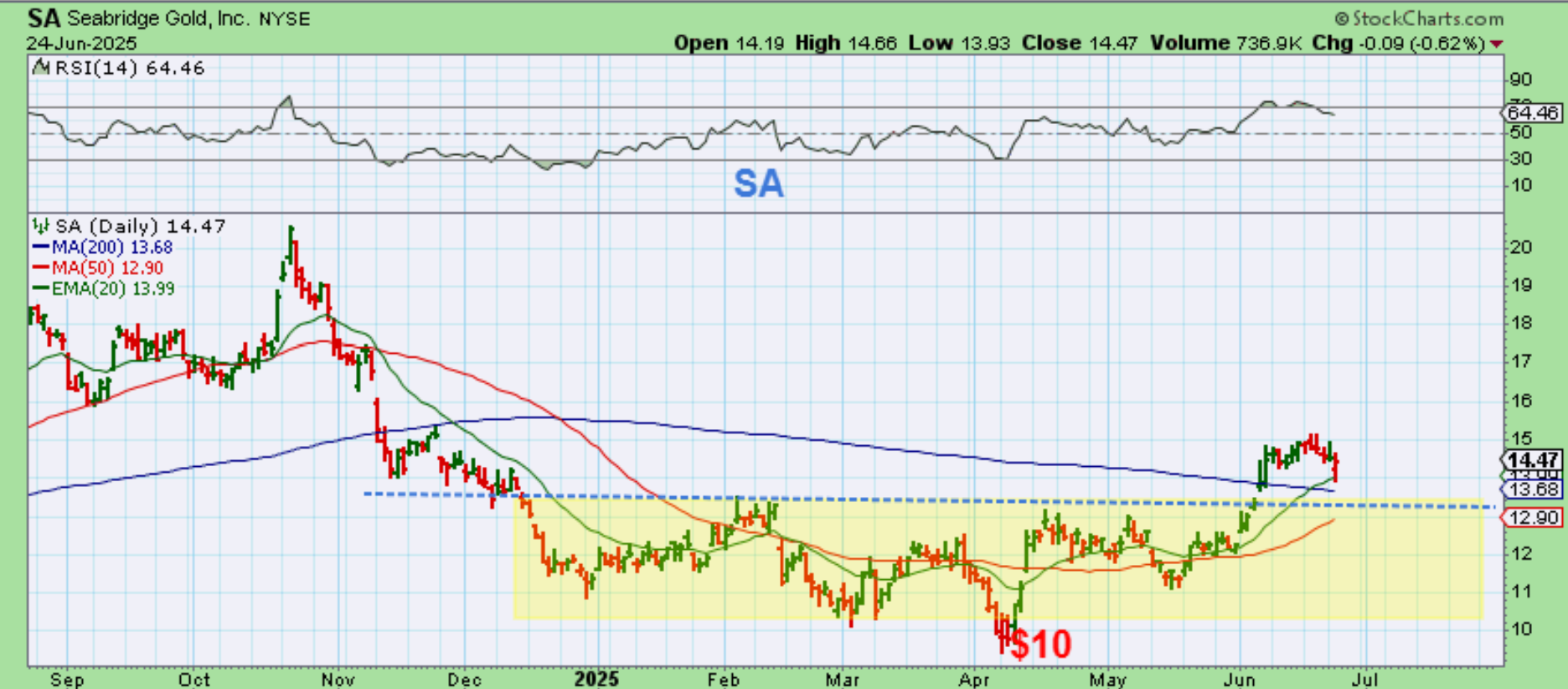Click the 12.90 MA tag on right axis
Screen dimensions: 1568x689
(x=1532, y=517)
